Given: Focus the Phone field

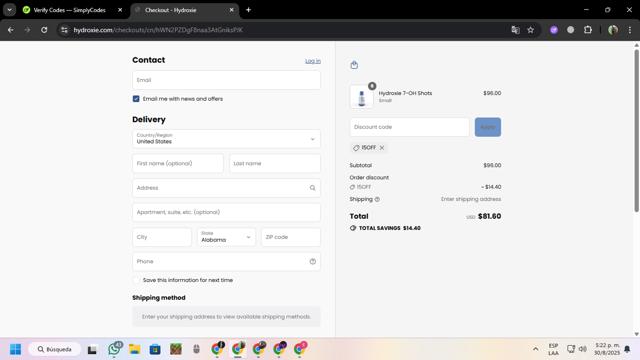Looking at the screenshot, I should pyautogui.click(x=226, y=261).
